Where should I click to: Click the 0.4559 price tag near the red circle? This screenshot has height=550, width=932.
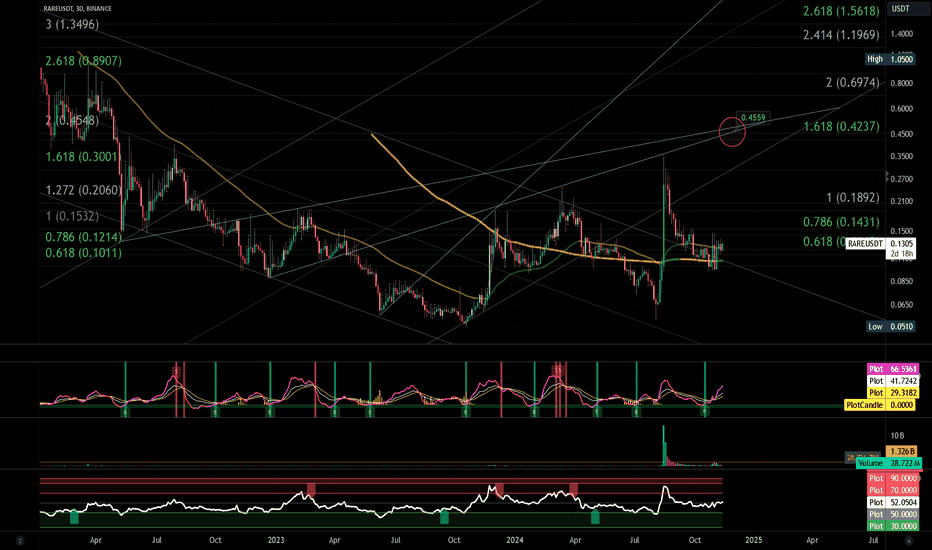point(753,118)
